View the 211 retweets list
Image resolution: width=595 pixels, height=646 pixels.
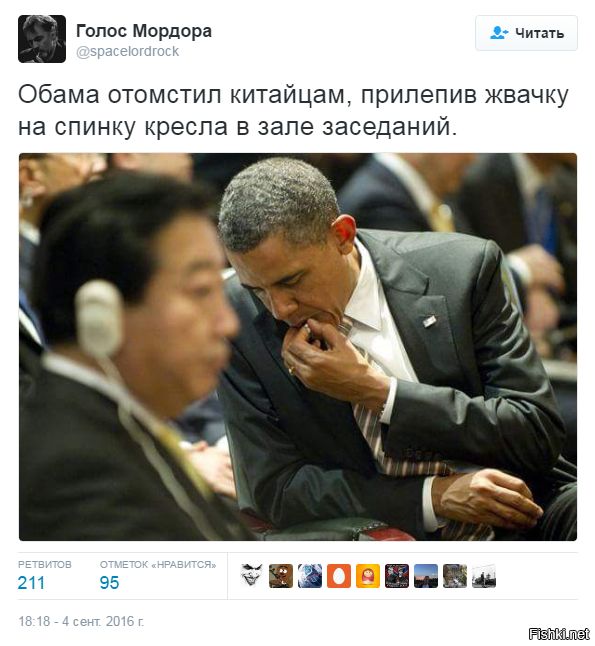click(31, 583)
